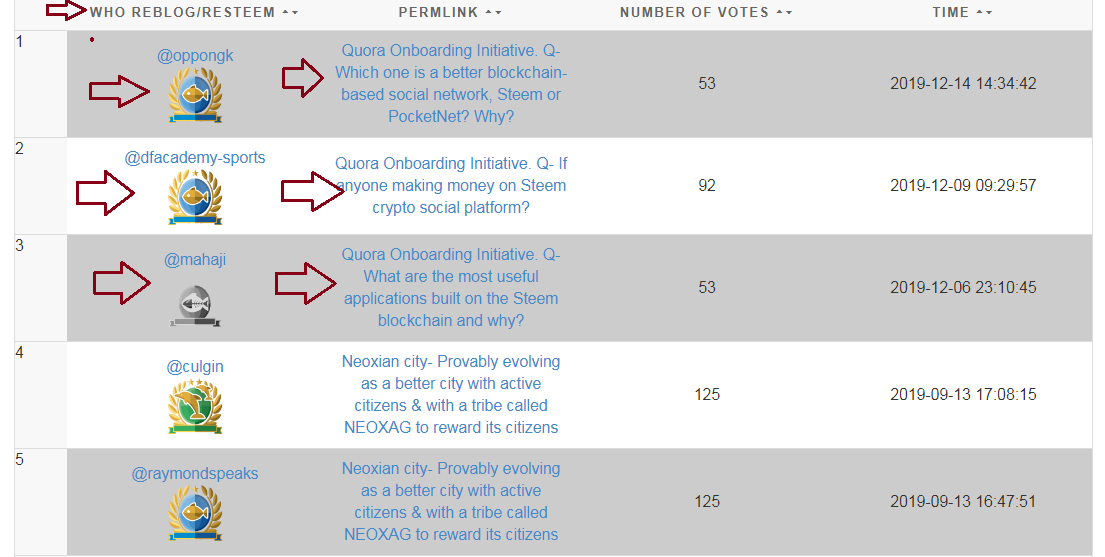The width and height of the screenshot is (1105, 557).
Task: Open the Steem or PocketNet Quora post link
Action: (x=451, y=84)
